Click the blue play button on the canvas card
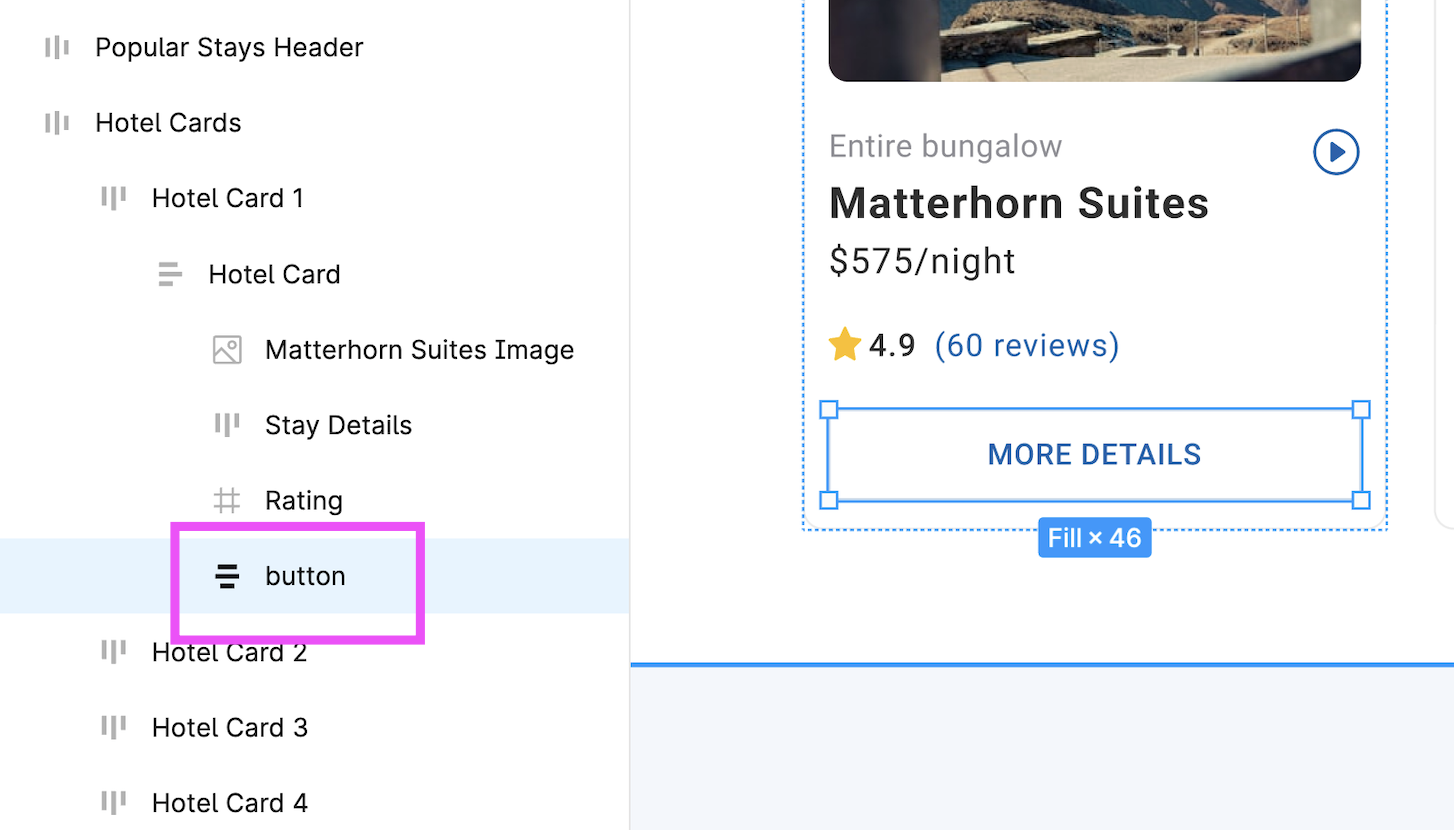The image size is (1454, 830). point(1336,151)
